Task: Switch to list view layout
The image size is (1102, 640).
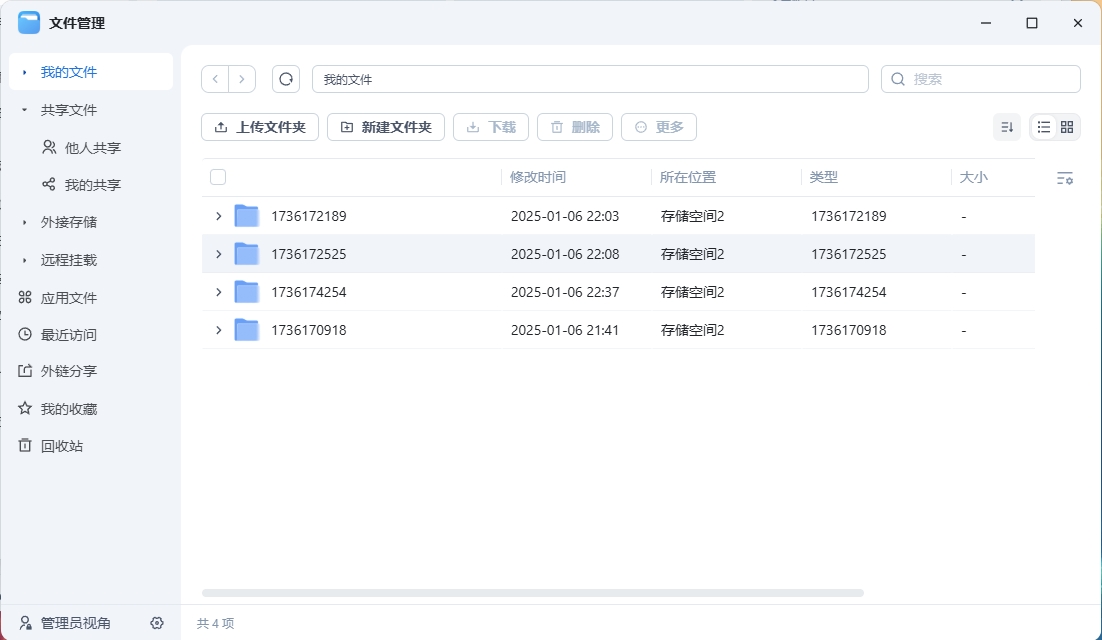Action: coord(1044,127)
